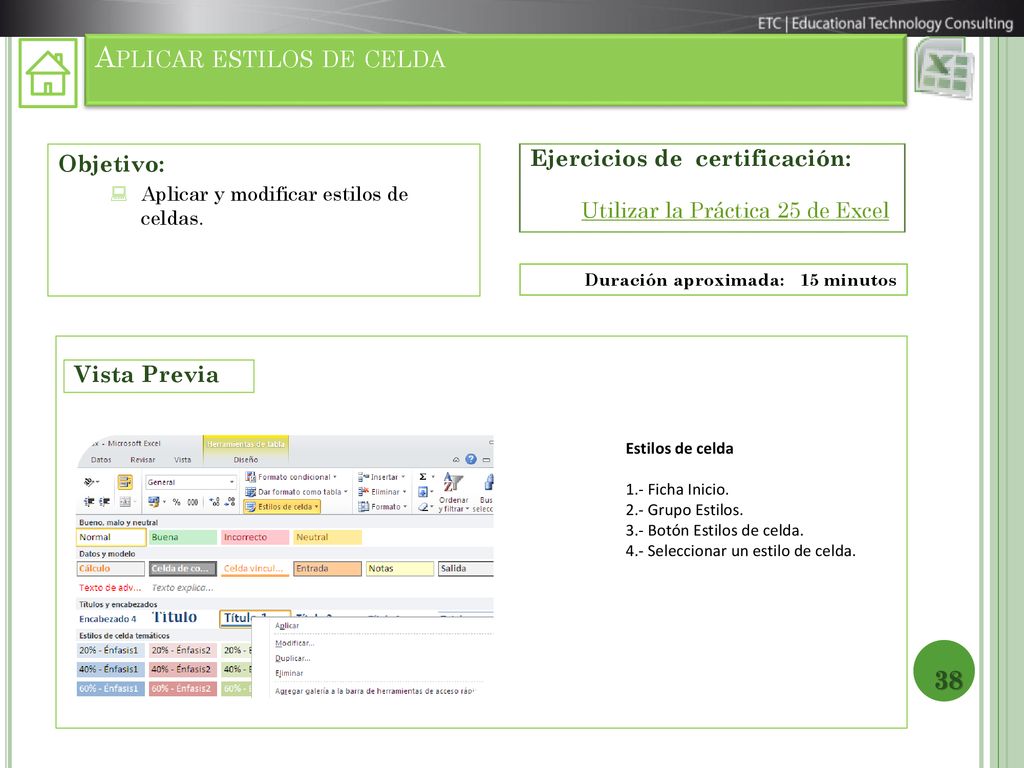Click the AutoSum sigma icon
1024x768 pixels.
tap(423, 477)
